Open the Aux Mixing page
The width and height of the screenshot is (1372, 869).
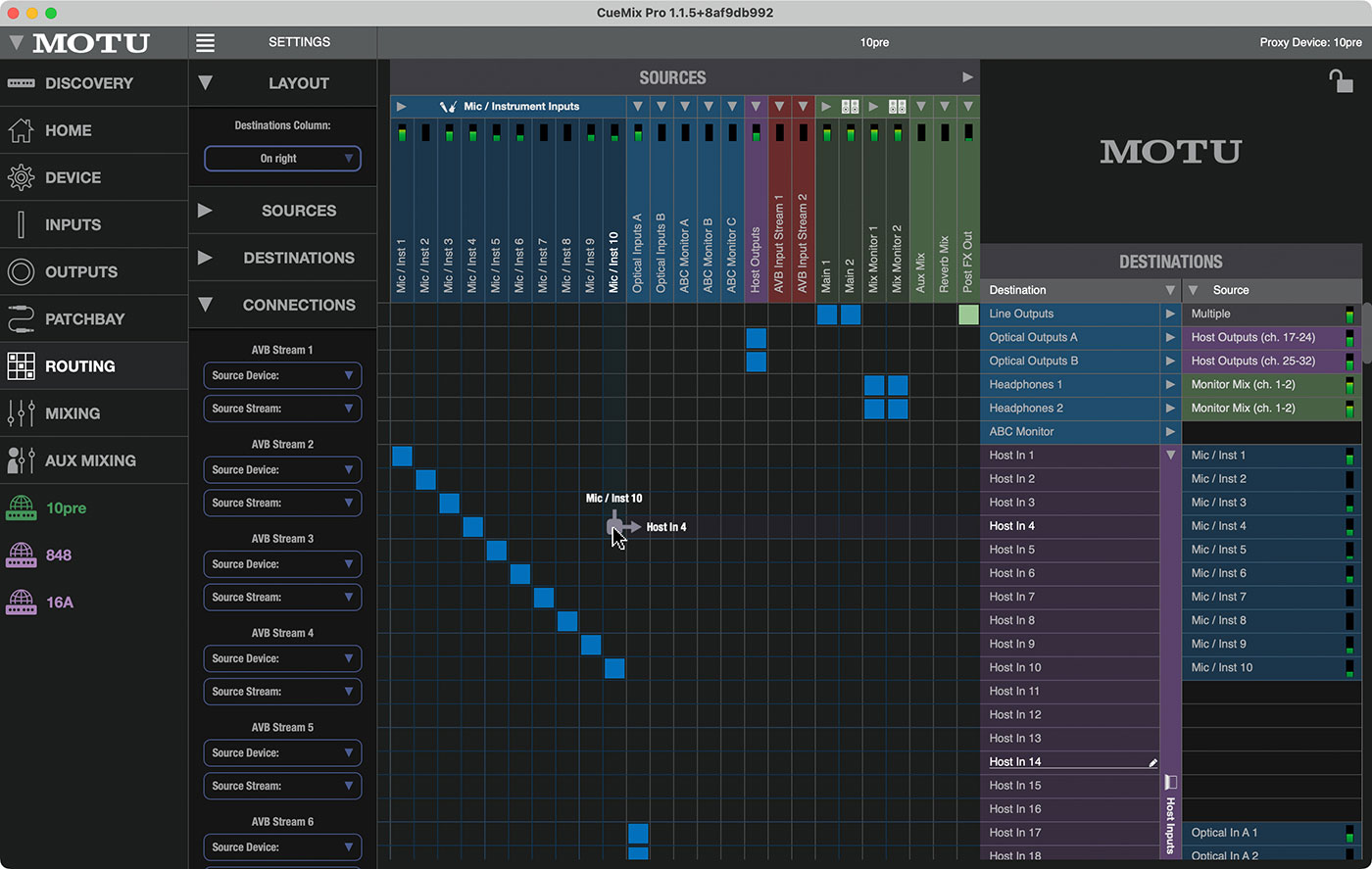pyautogui.click(x=90, y=460)
